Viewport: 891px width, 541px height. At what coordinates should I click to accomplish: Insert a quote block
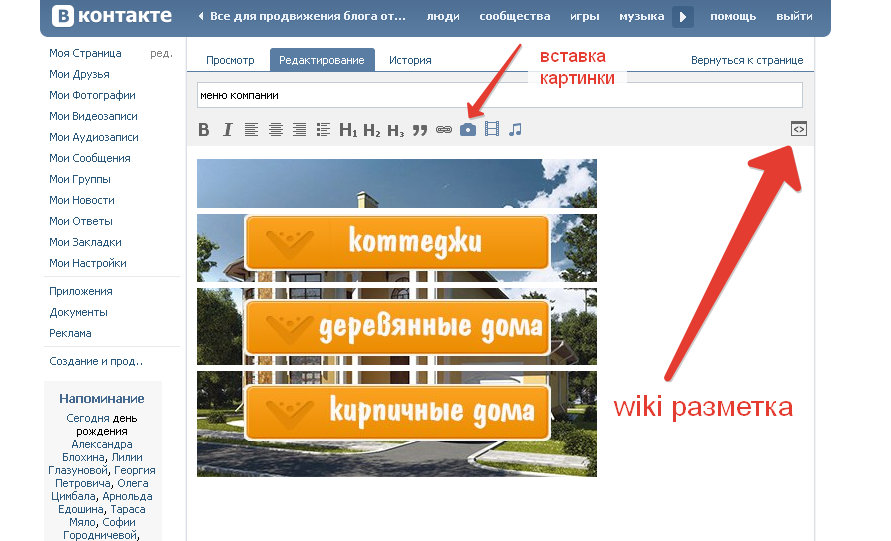[x=420, y=129]
